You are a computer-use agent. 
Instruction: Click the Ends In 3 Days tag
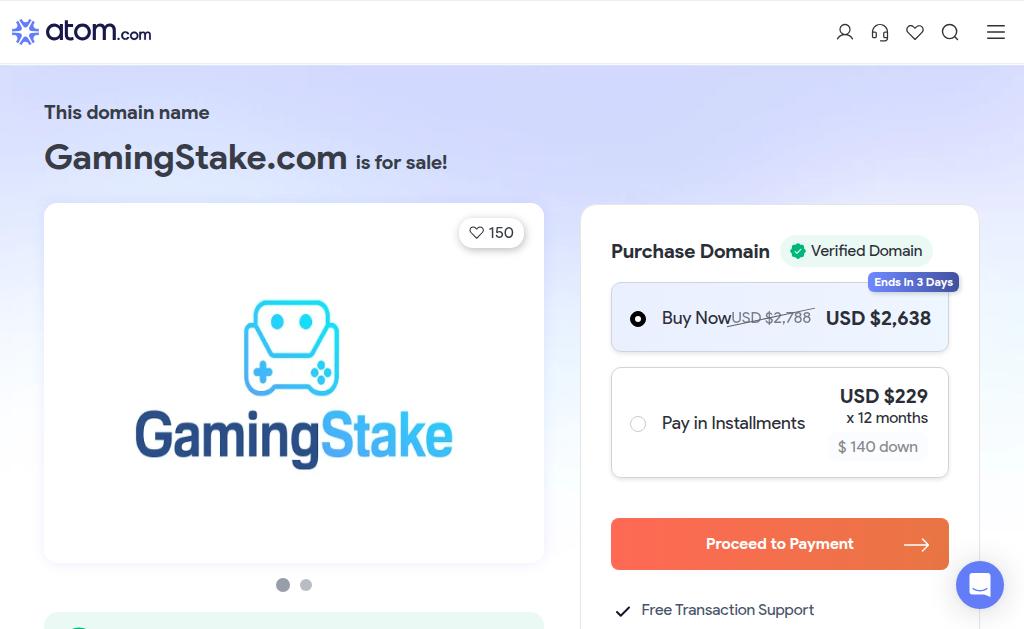coord(913,282)
